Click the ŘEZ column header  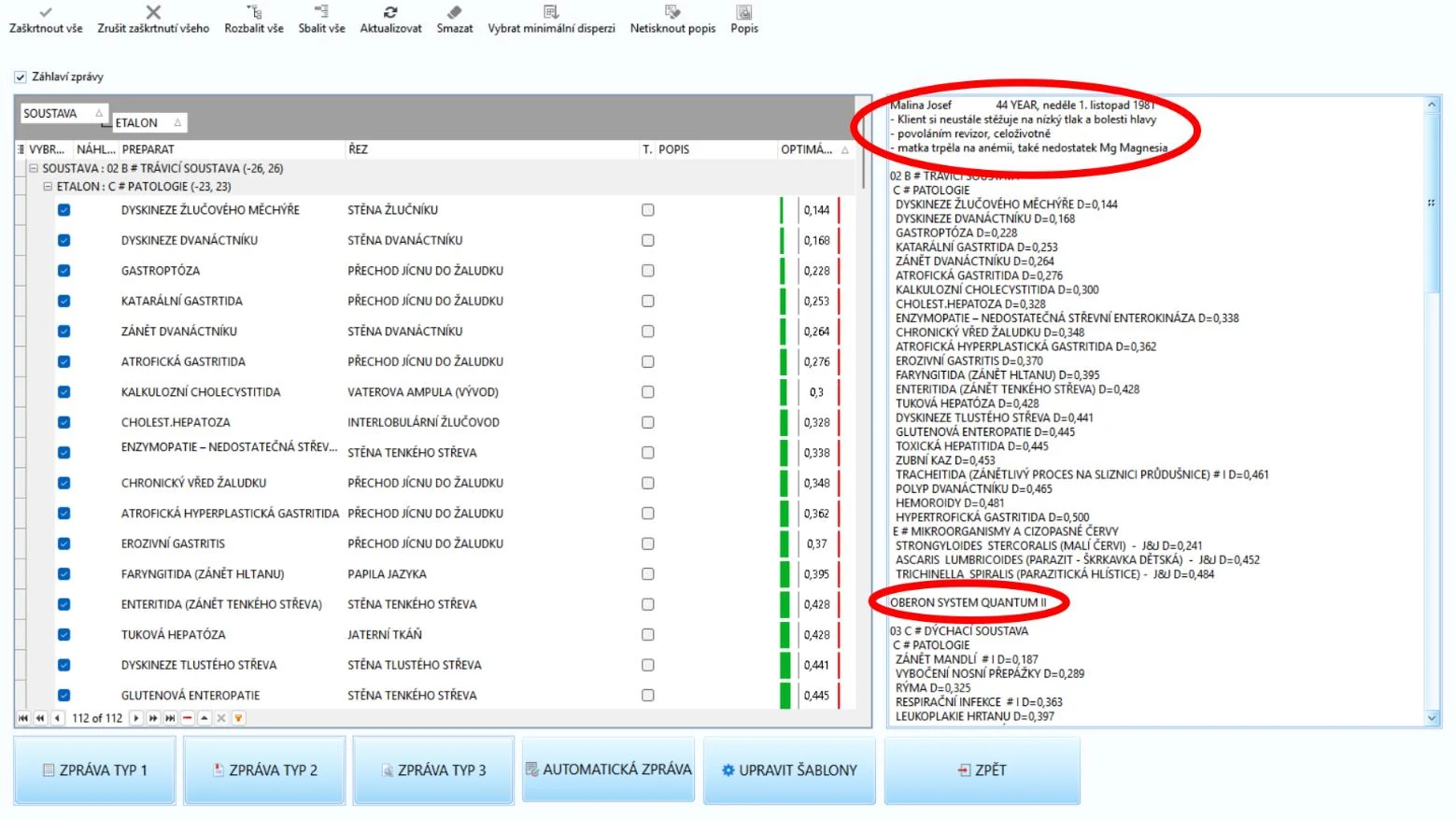pyautogui.click(x=491, y=149)
